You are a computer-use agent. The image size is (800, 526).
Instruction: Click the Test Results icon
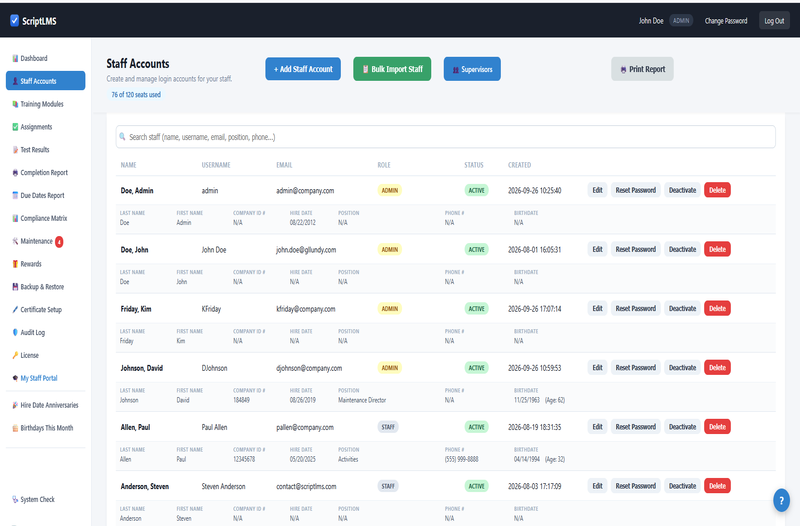click(x=15, y=149)
